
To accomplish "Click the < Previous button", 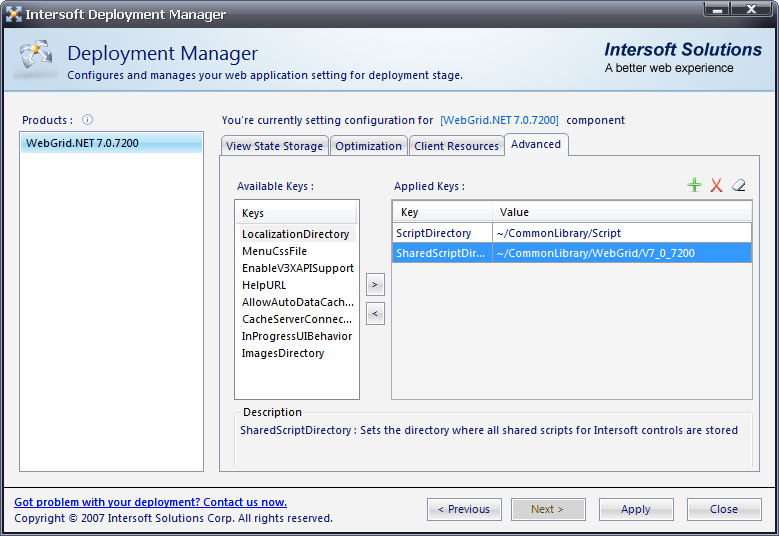I will coord(464,509).
